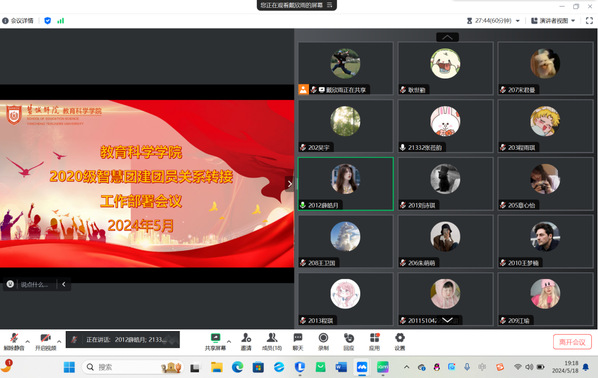Click the Leave Meeting button

pos(572,342)
